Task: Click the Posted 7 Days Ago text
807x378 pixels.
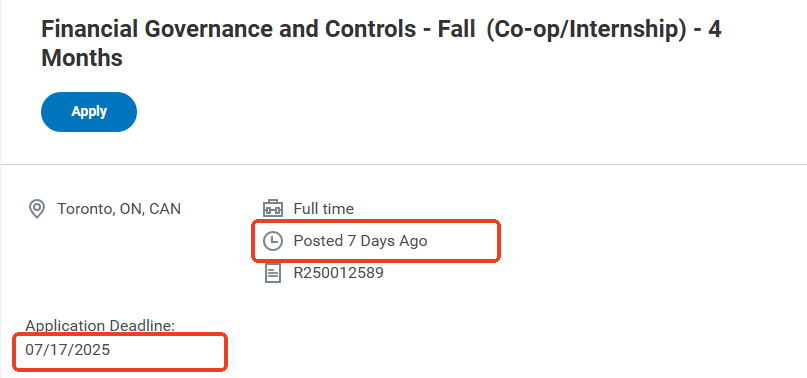Action: 360,240
